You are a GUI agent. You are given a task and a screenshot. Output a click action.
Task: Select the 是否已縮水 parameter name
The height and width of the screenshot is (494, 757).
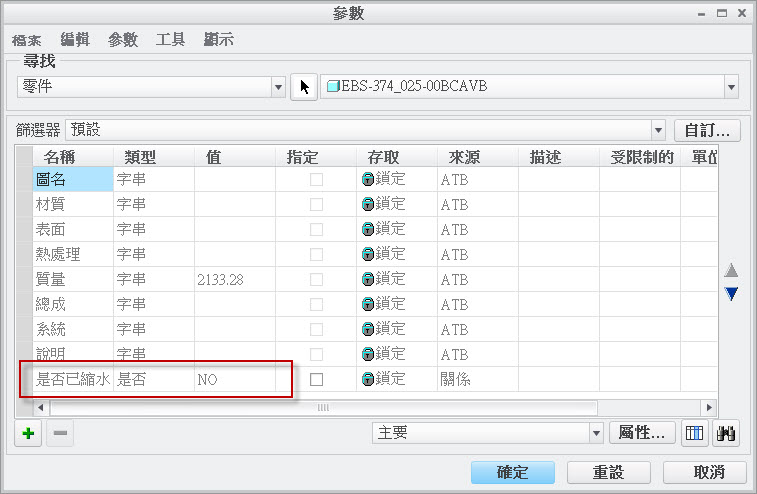(73, 380)
